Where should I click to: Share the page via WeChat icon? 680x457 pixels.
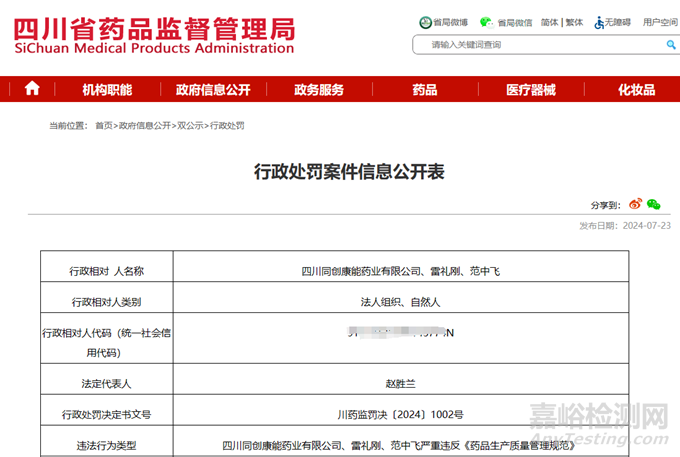coord(653,204)
